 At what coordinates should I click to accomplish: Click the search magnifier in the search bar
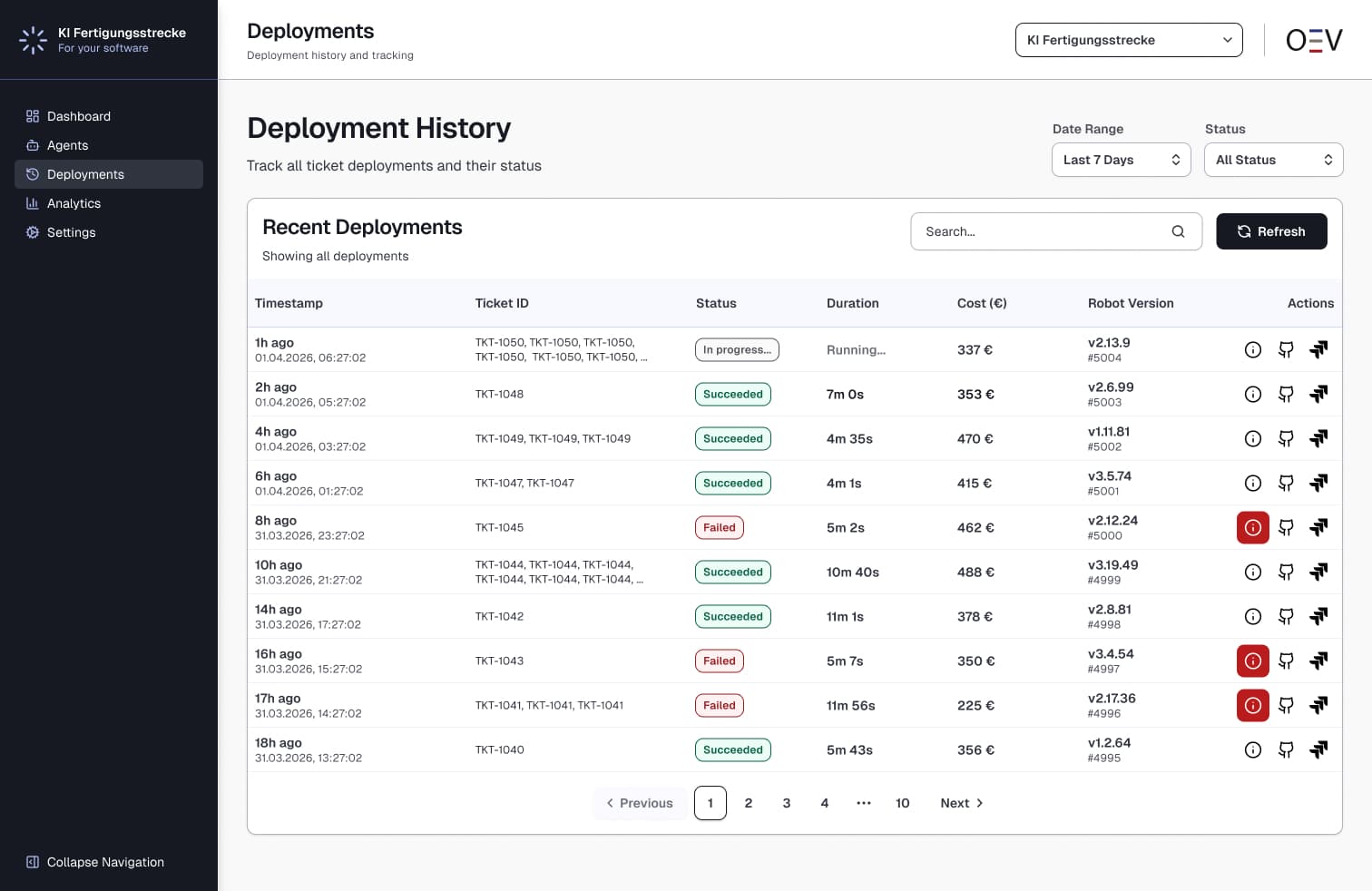[x=1178, y=231]
